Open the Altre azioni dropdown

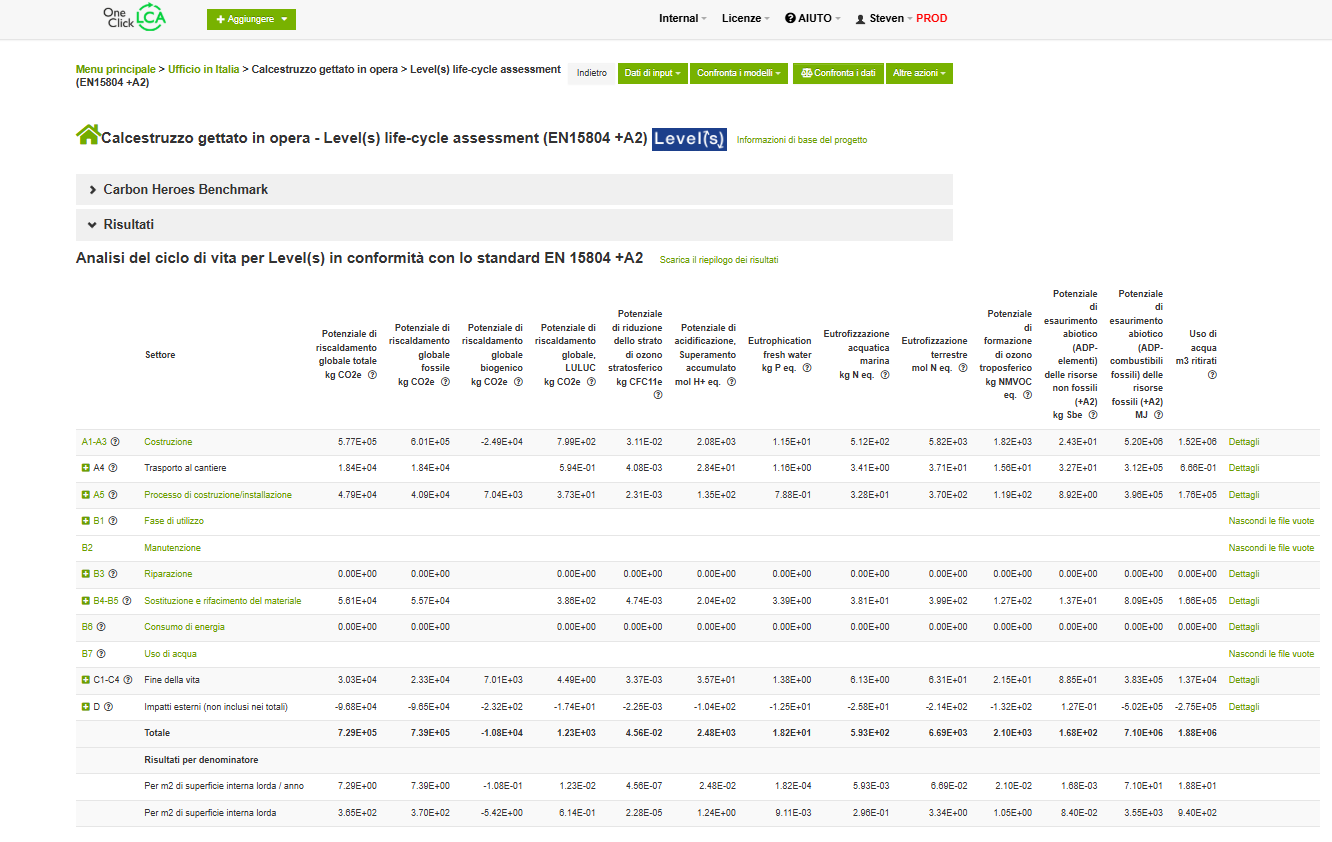tap(918, 73)
